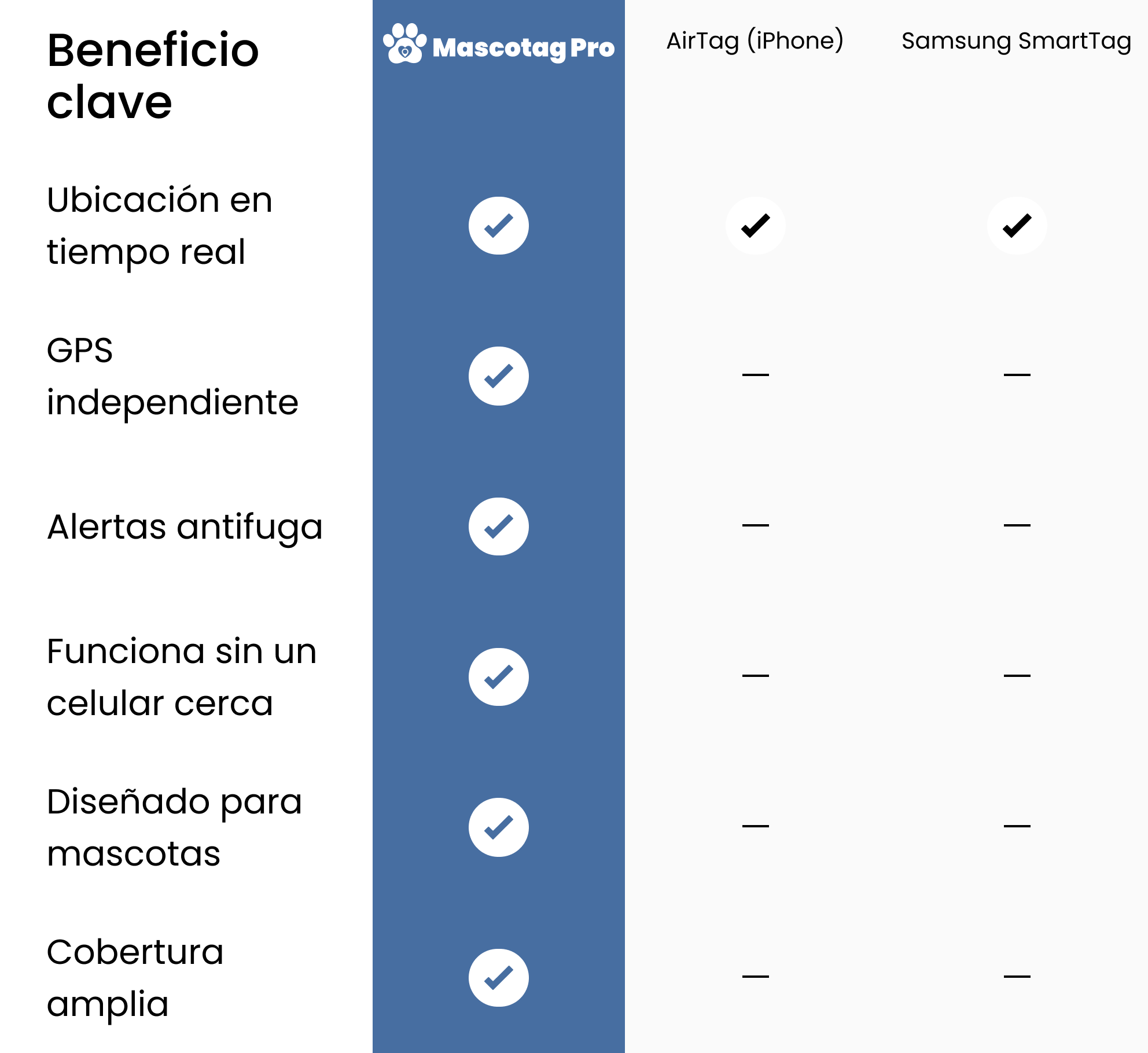This screenshot has width=1148, height=1053.
Task: Click the Ubicación en tiempo real label
Action: click(x=159, y=226)
